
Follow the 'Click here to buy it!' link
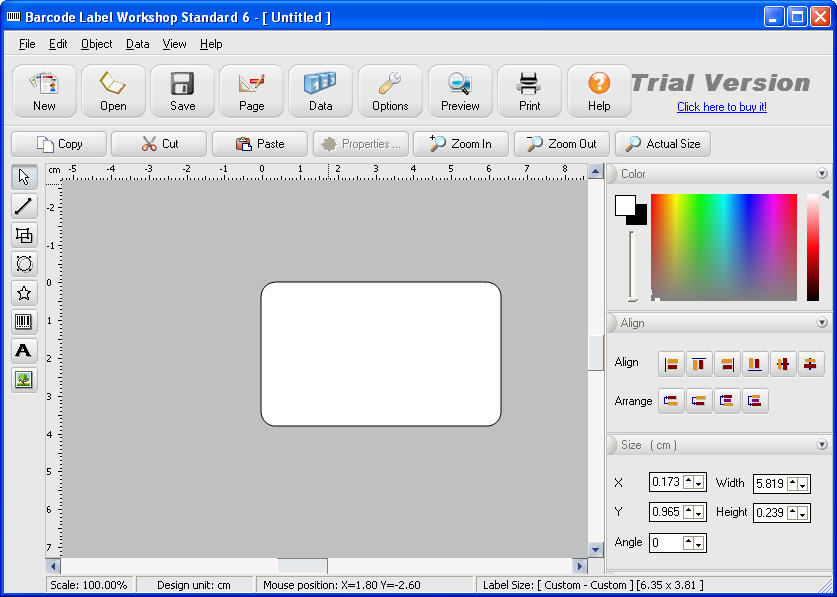tap(721, 107)
